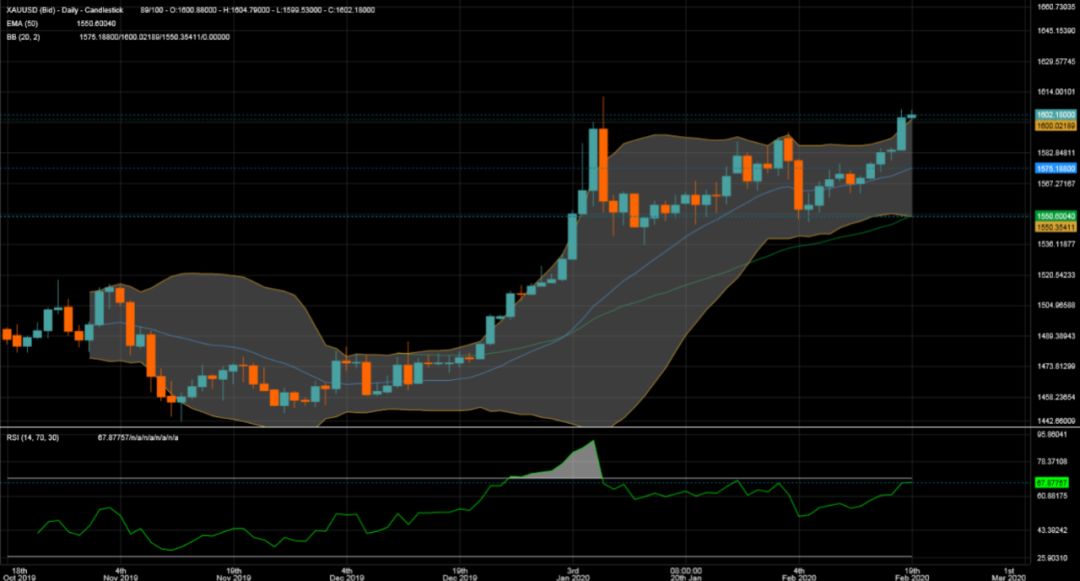This screenshot has width=1080, height=581.
Task: Click the Bollinger Bands values in header
Action: pos(154,37)
